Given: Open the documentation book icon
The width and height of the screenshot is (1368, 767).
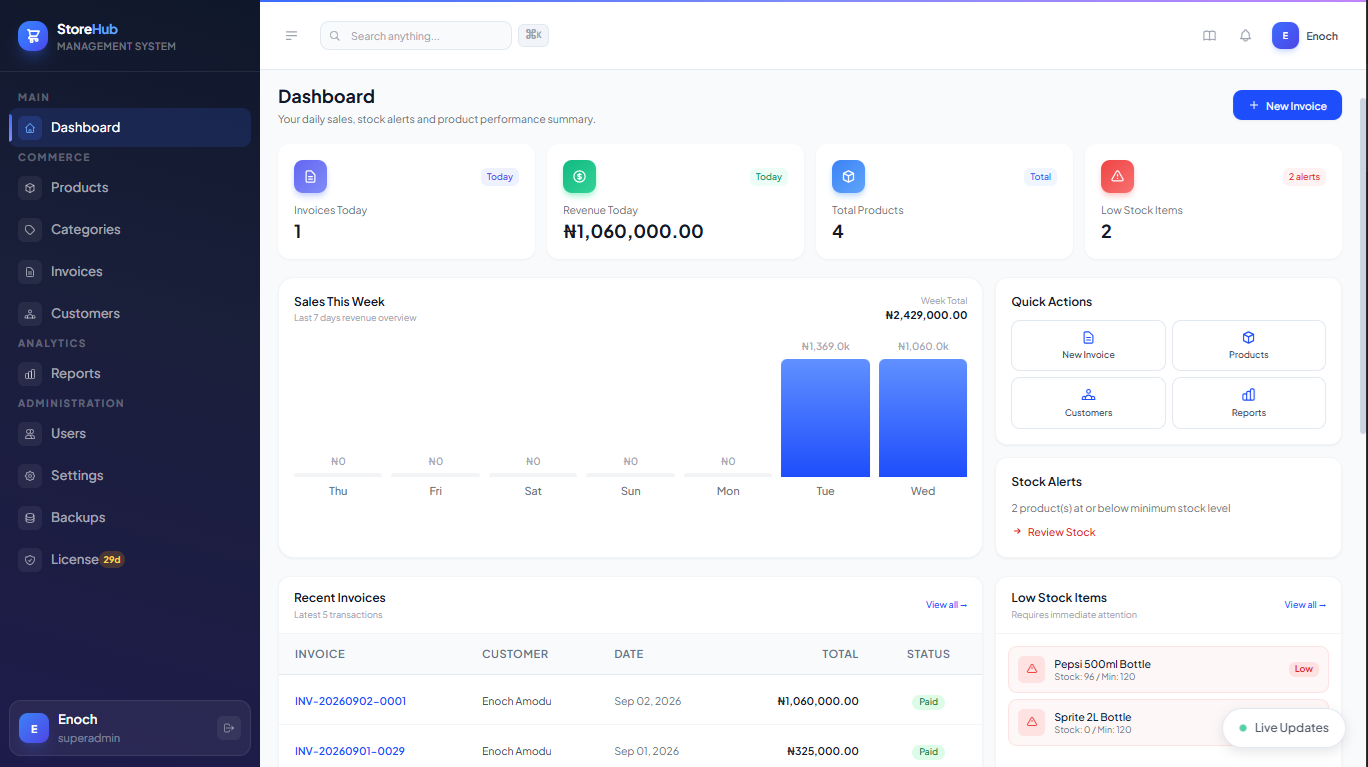Looking at the screenshot, I should pyautogui.click(x=1209, y=36).
